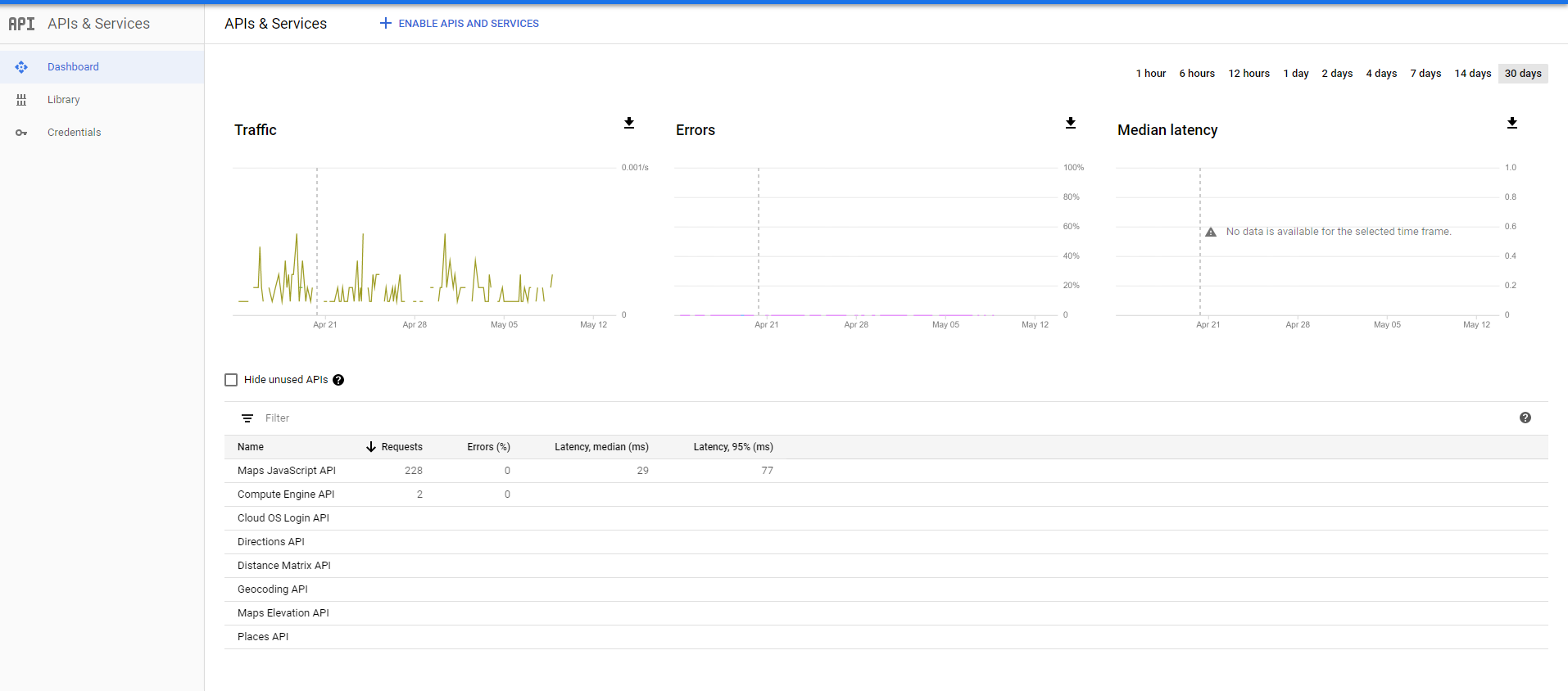Click the Library grid icon
Screen dimensions: 1568x691
click(x=21, y=100)
